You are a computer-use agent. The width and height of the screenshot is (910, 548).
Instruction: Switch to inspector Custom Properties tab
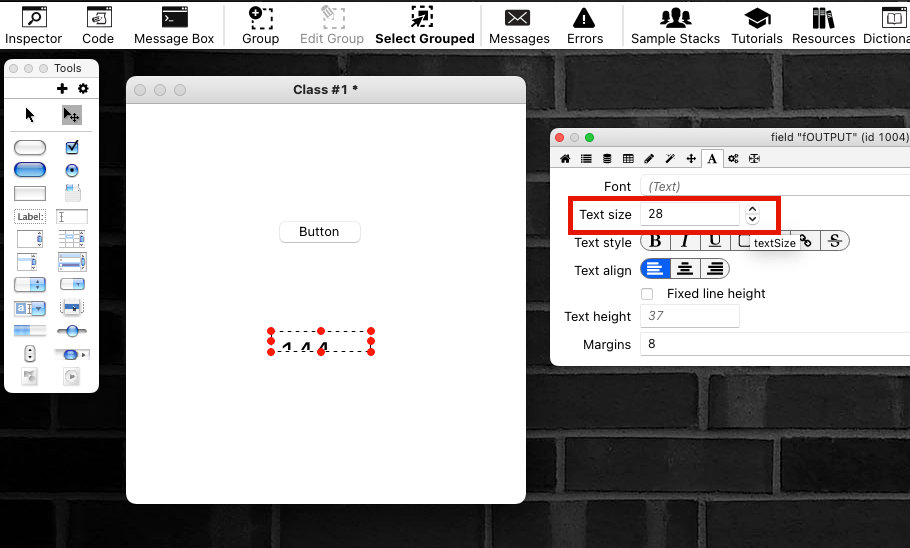coord(607,158)
